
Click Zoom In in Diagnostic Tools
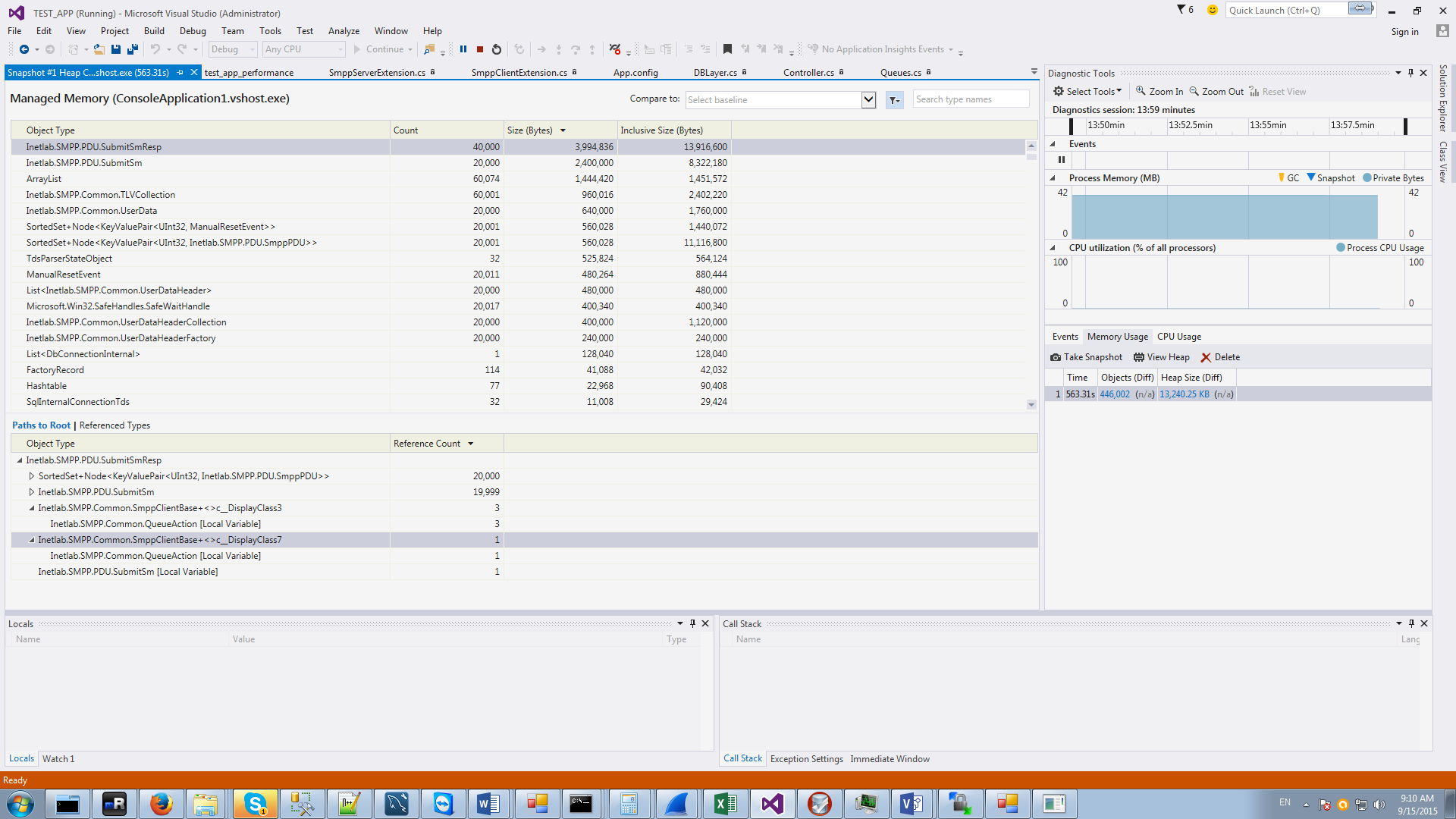pyautogui.click(x=1159, y=92)
